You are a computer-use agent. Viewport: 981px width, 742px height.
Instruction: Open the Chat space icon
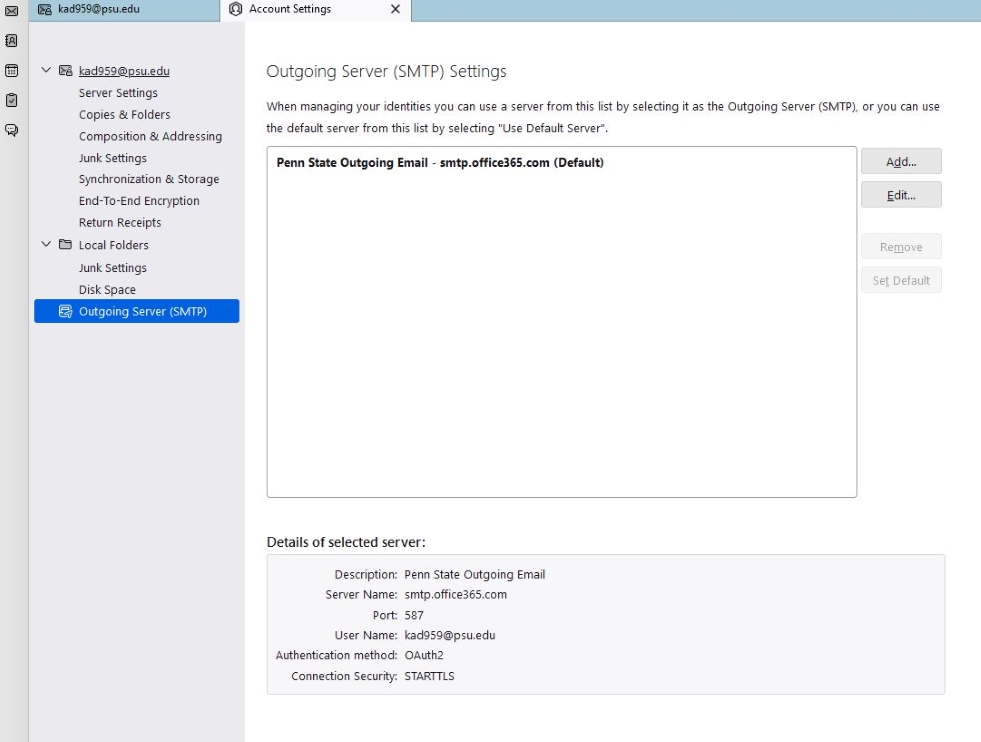(x=11, y=130)
